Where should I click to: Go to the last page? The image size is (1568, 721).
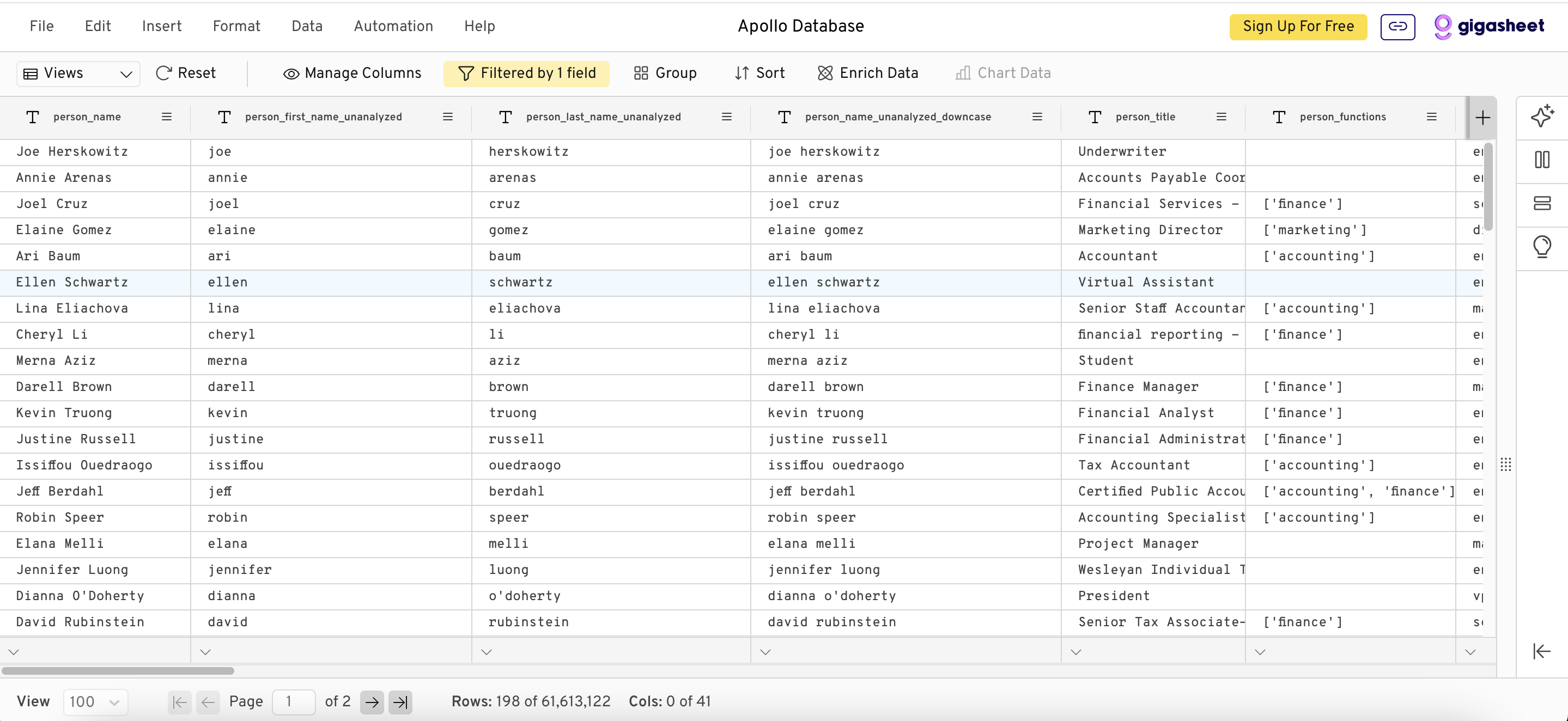tap(400, 702)
